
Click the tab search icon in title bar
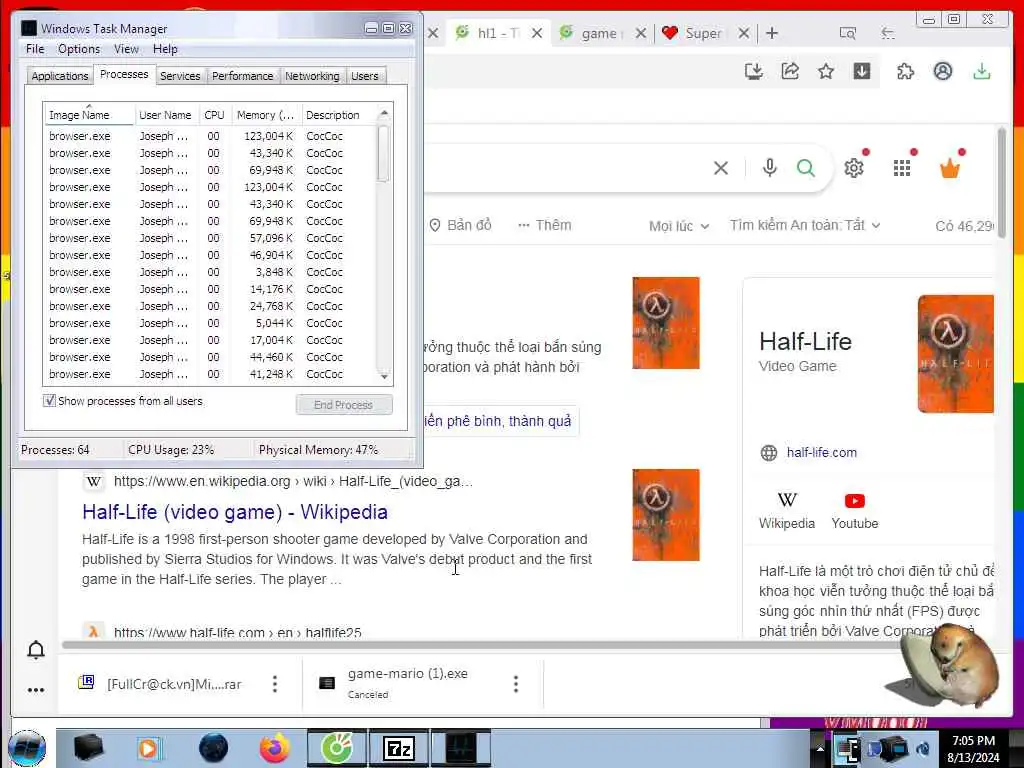point(847,33)
